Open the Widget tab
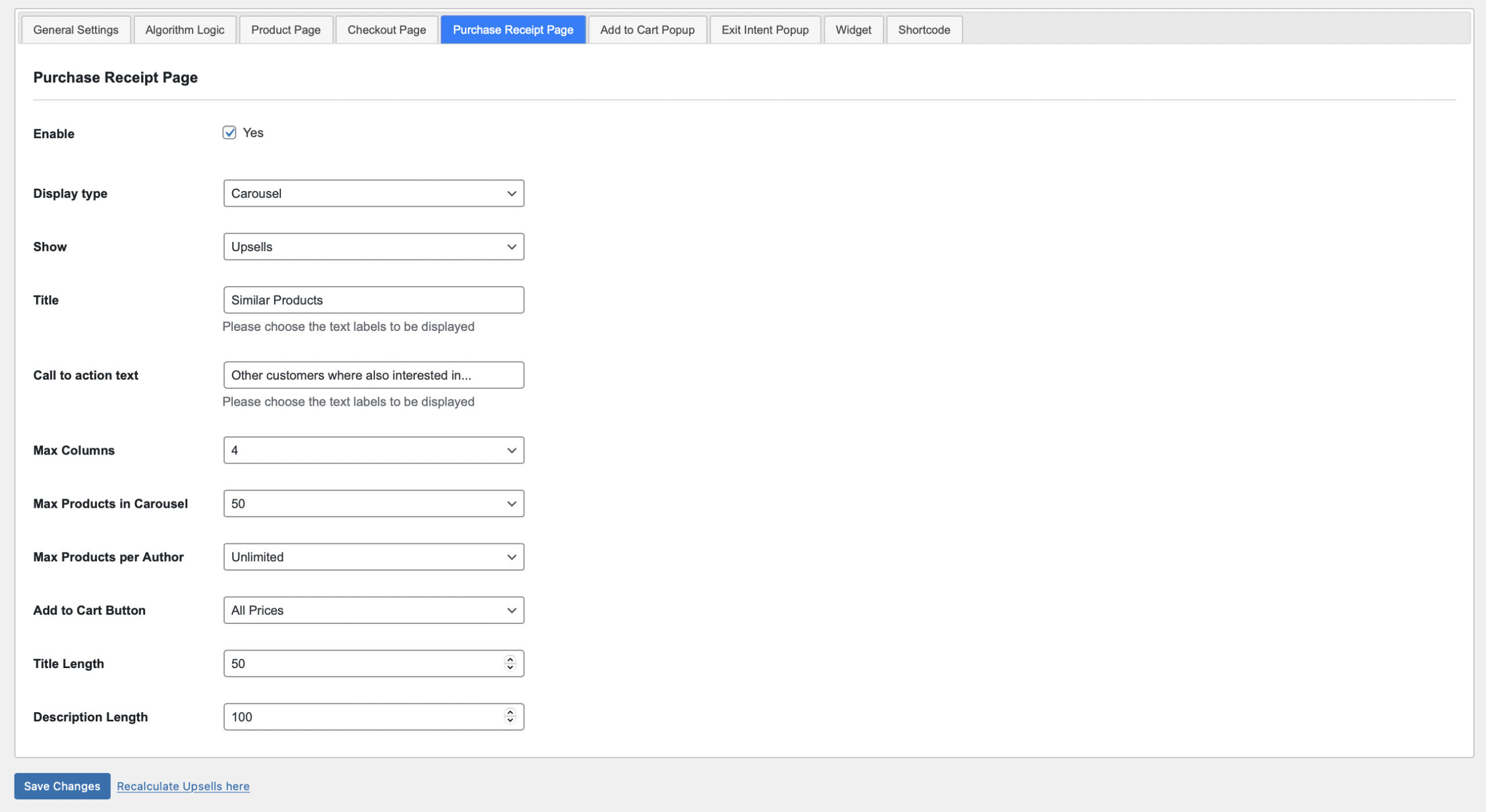 (853, 30)
